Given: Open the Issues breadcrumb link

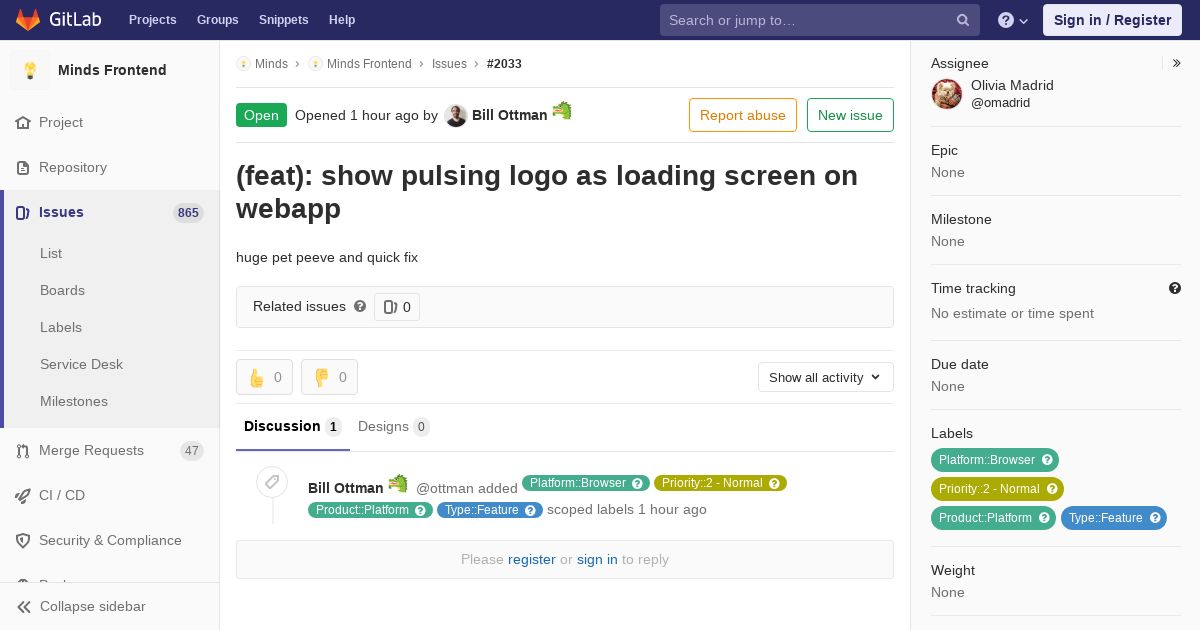Looking at the screenshot, I should click(449, 64).
